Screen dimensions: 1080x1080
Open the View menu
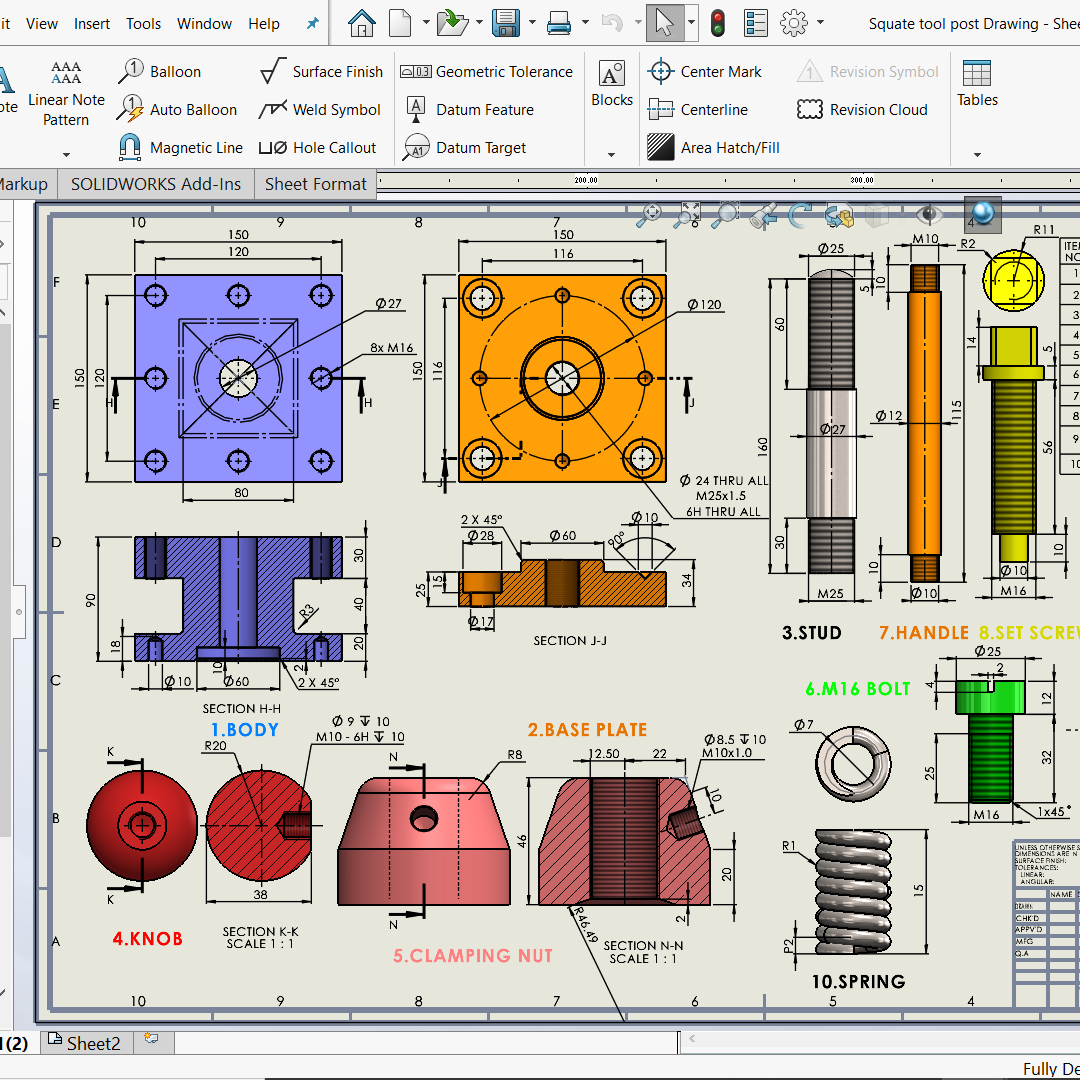click(42, 23)
